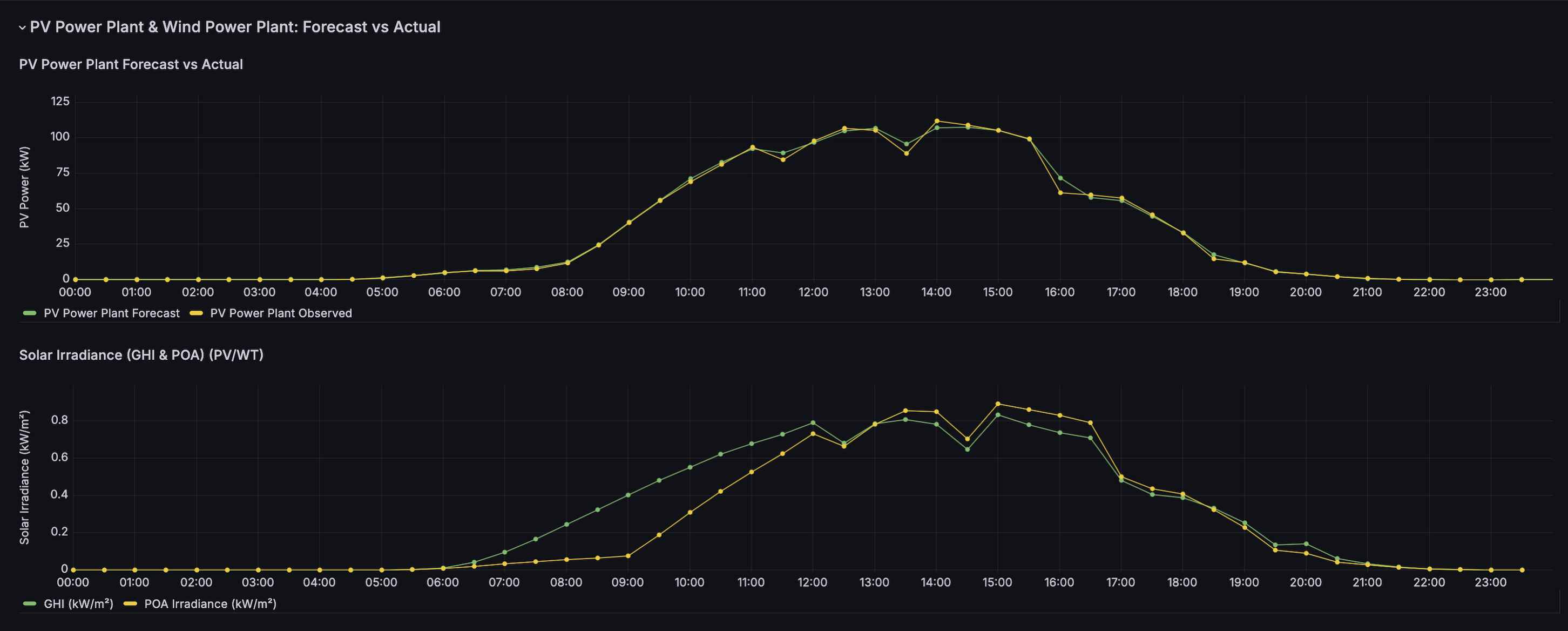1568x631 pixels.
Task: Open the 'Solar Irradiance (GHI & POA)' panel title menu
Action: tap(141, 355)
